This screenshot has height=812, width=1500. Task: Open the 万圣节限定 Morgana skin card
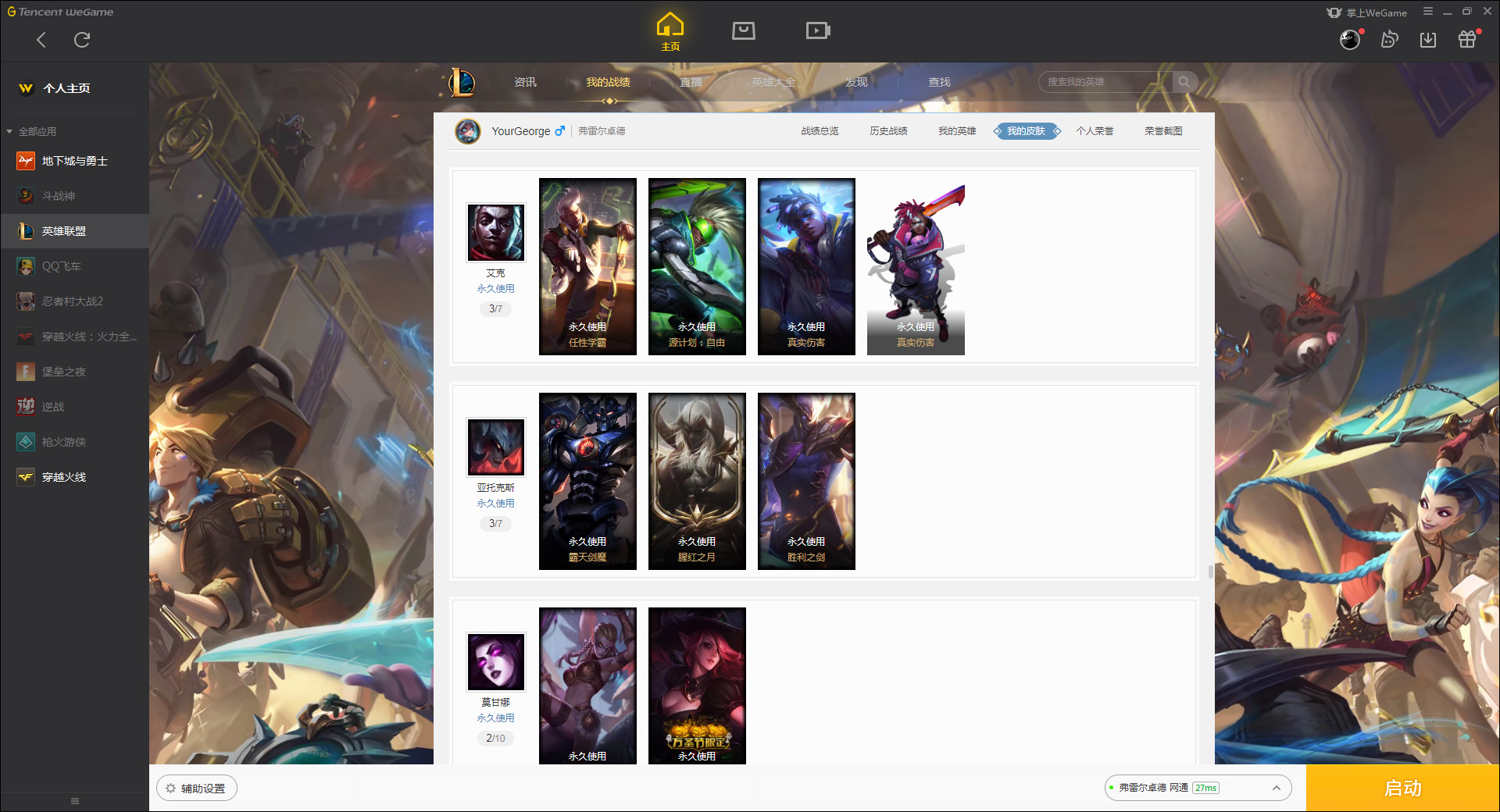[697, 686]
